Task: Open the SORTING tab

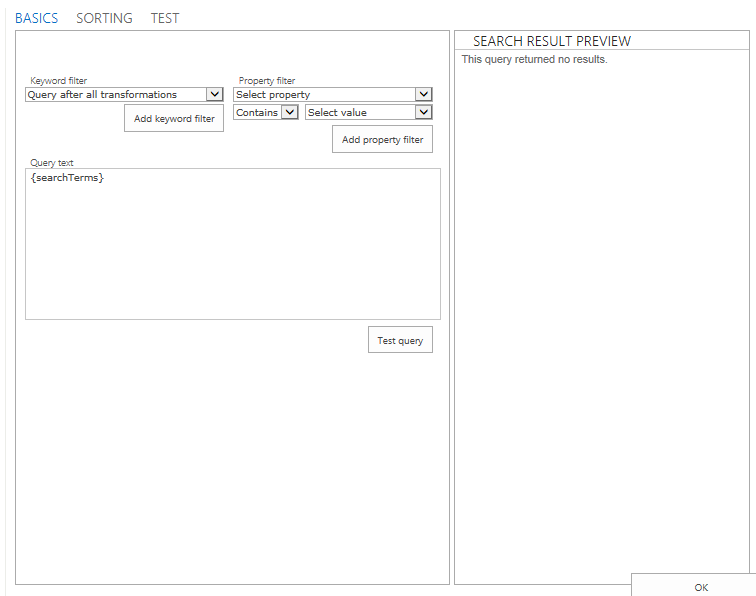Action: point(104,18)
